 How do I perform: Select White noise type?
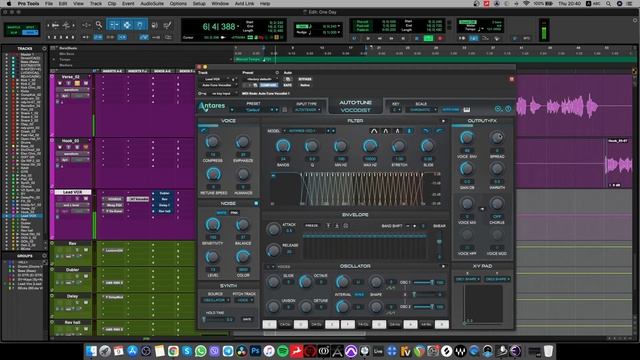click(222, 213)
